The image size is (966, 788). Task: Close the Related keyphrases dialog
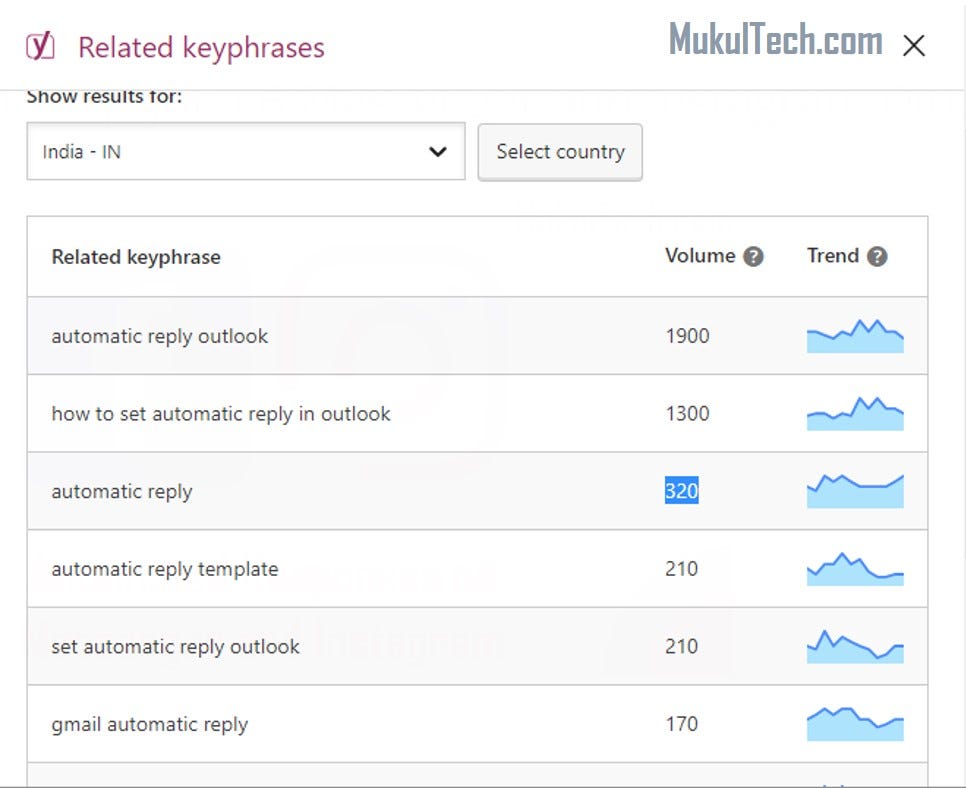914,46
